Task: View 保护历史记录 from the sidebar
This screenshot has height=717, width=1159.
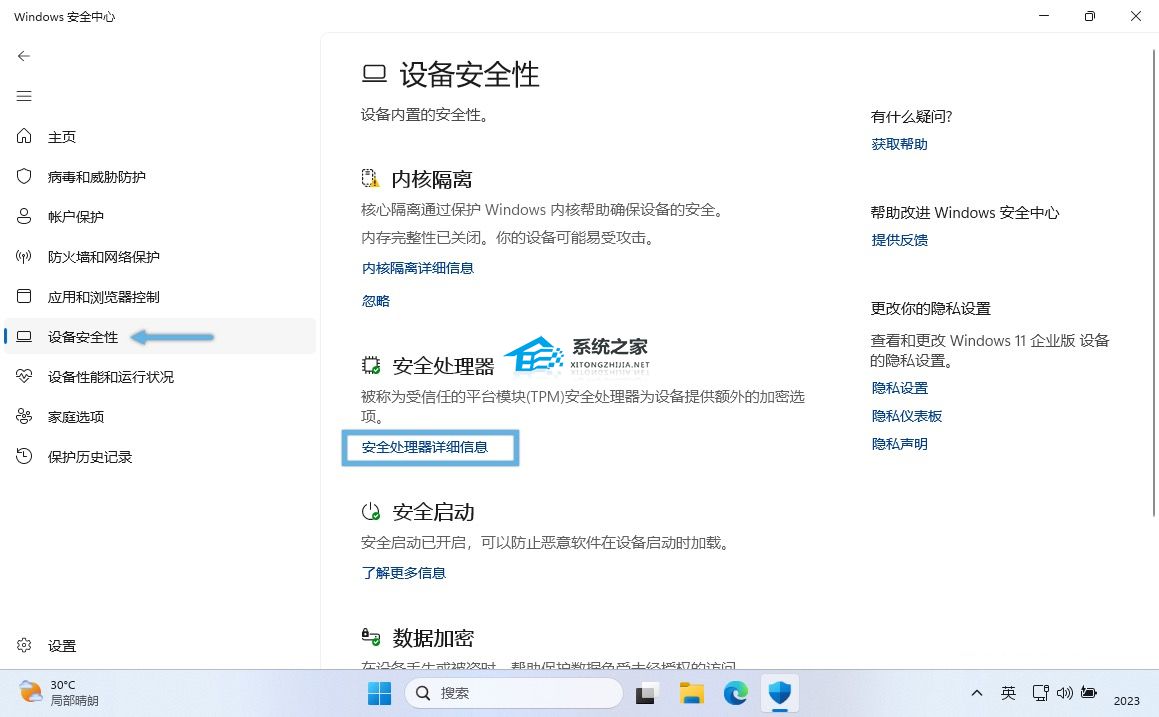Action: coord(88,456)
